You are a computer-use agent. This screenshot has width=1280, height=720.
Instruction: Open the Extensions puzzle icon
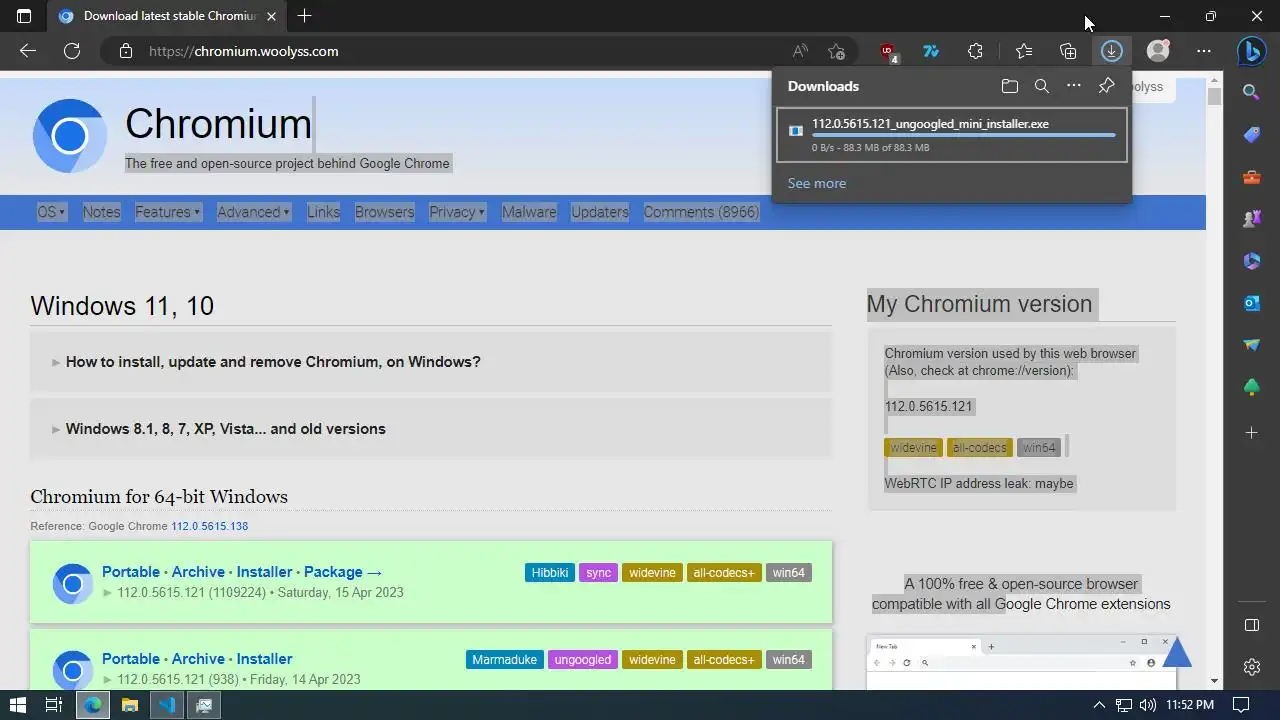coord(975,51)
